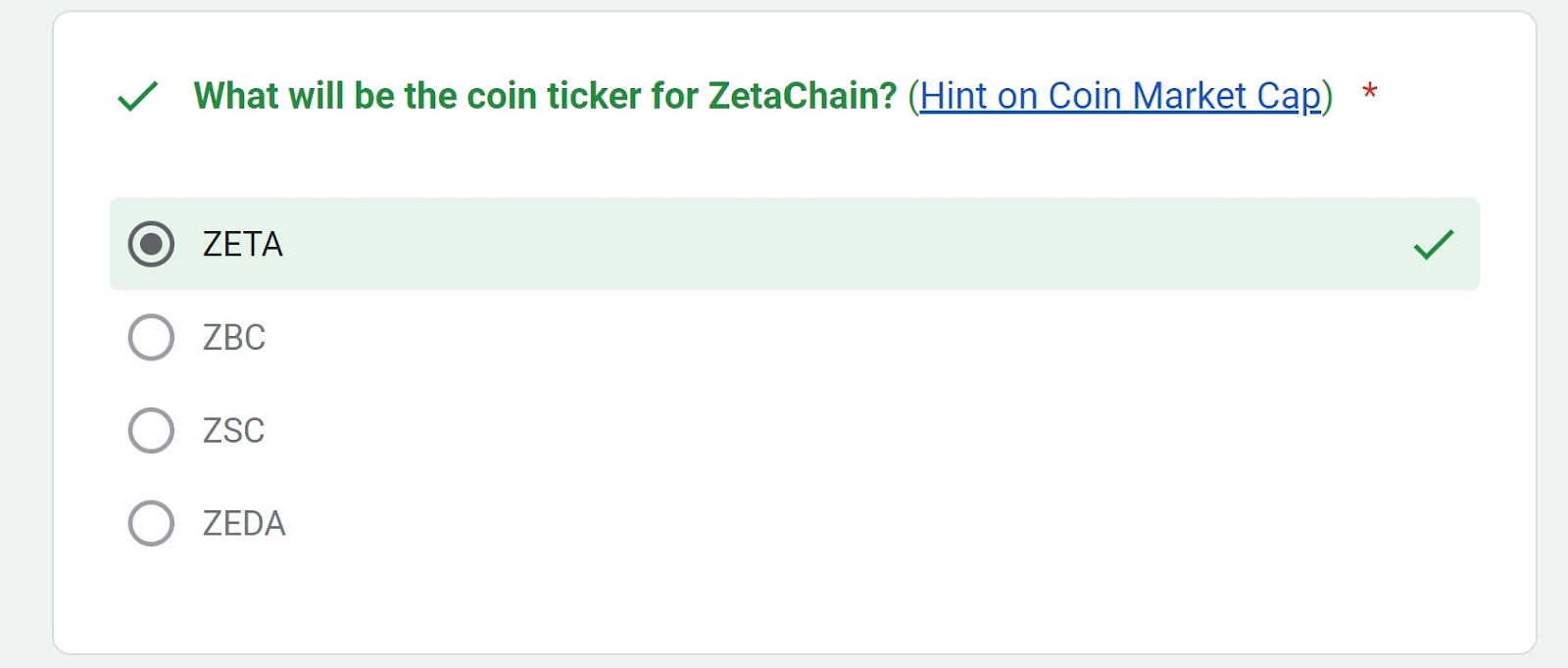Select the ZEDA radio button
The height and width of the screenshot is (668, 1568).
151,523
